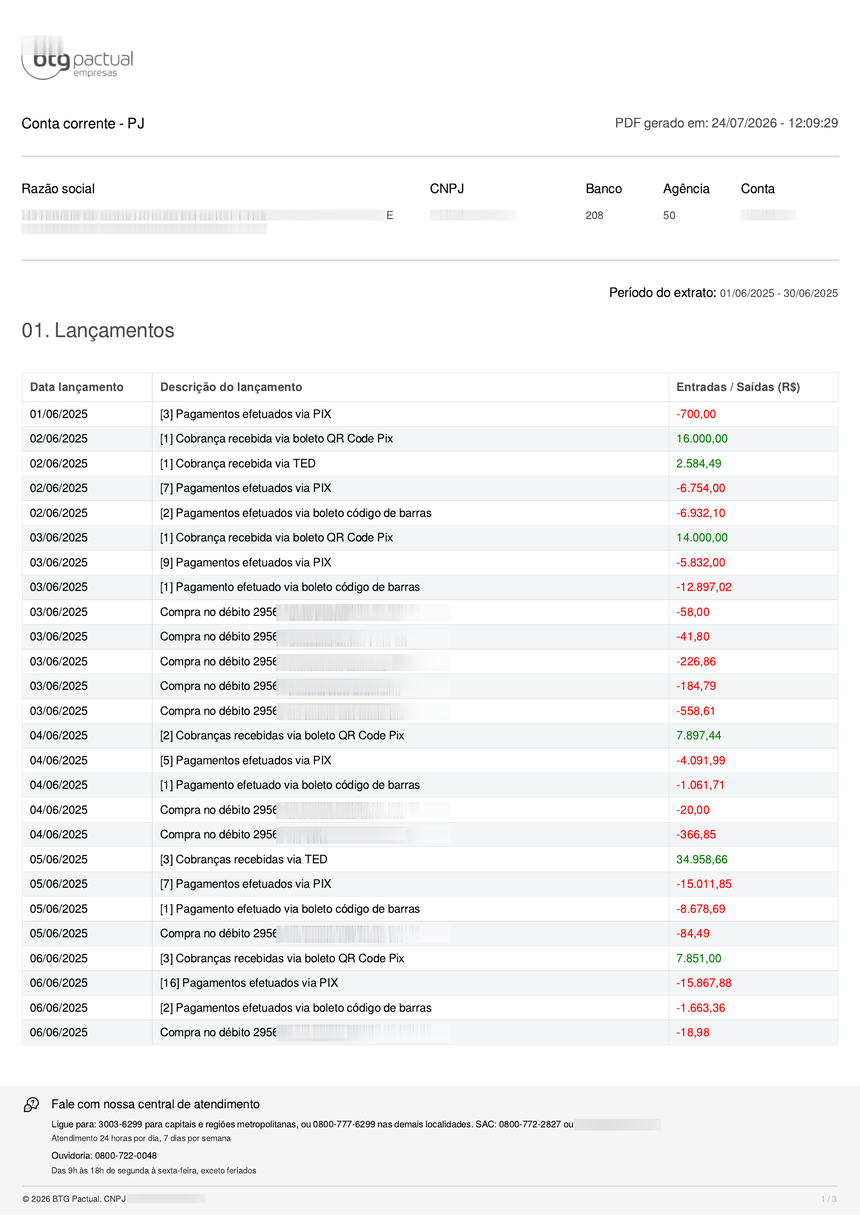Select the Agência value 50
The height and width of the screenshot is (1216, 860).
coord(669,215)
